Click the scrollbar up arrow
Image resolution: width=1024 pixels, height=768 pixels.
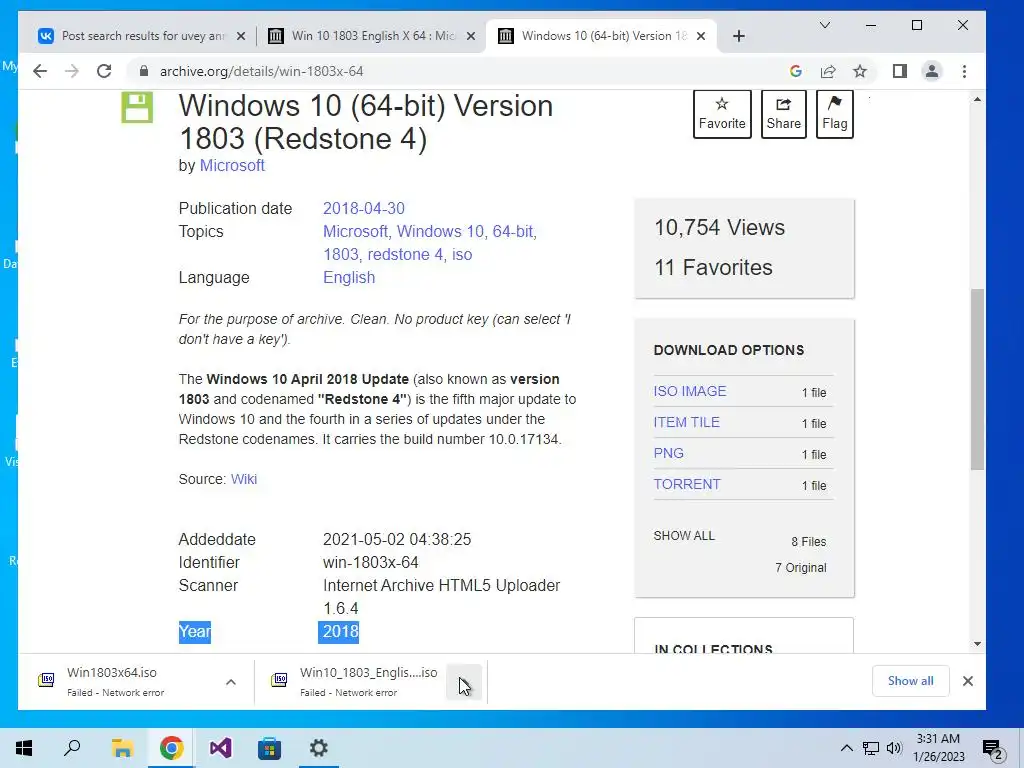[977, 99]
